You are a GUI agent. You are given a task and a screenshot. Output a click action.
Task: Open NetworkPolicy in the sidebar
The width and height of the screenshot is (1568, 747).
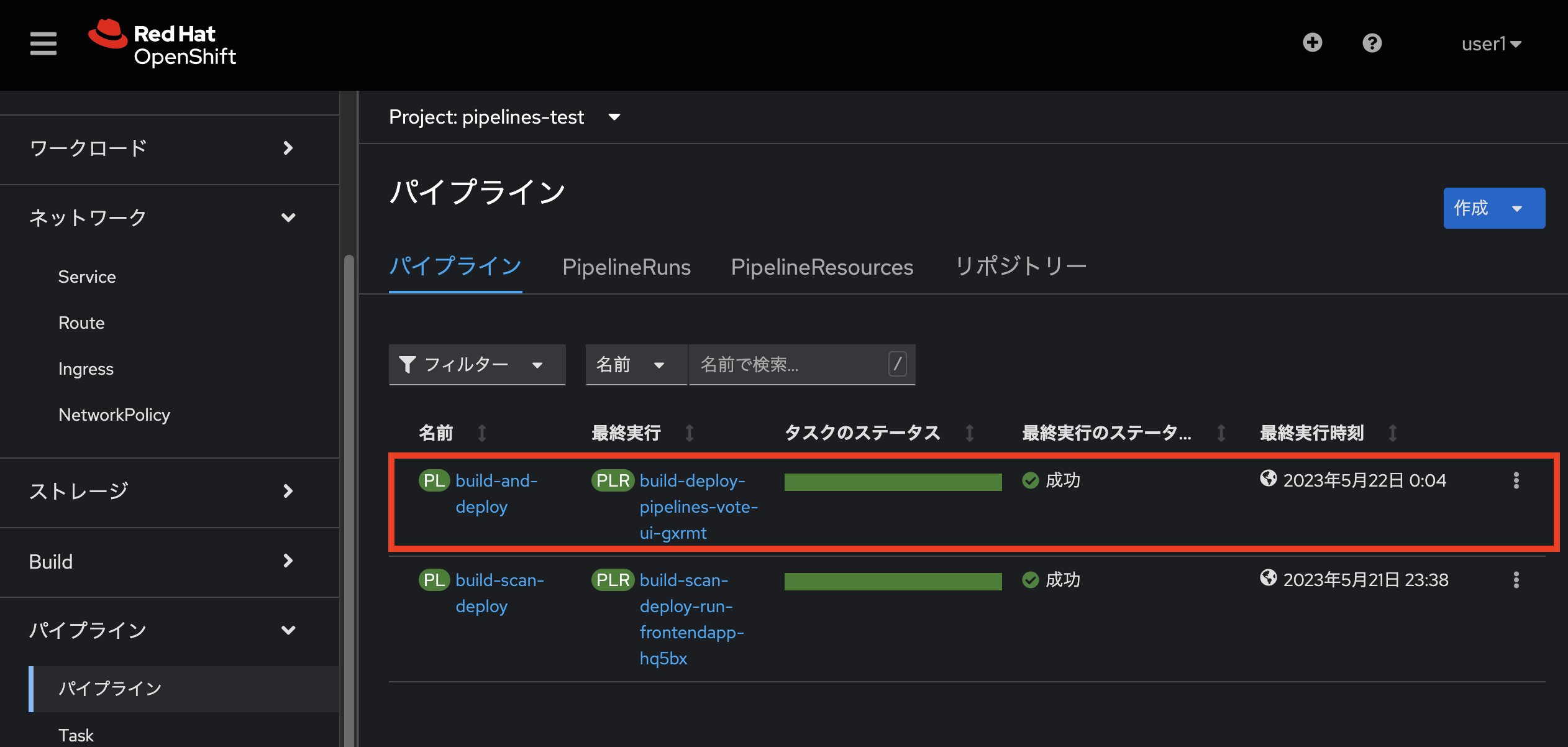click(x=114, y=415)
